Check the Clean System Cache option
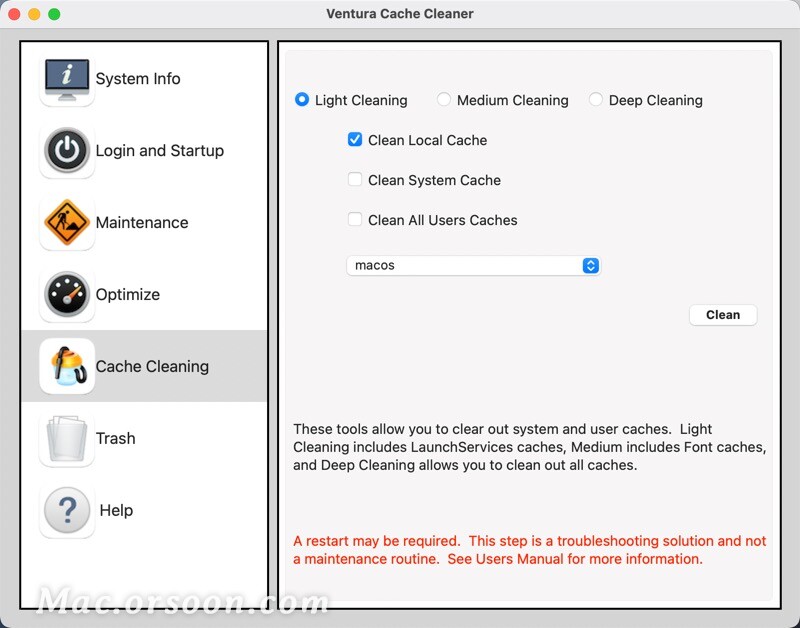This screenshot has width=800, height=628. click(355, 180)
